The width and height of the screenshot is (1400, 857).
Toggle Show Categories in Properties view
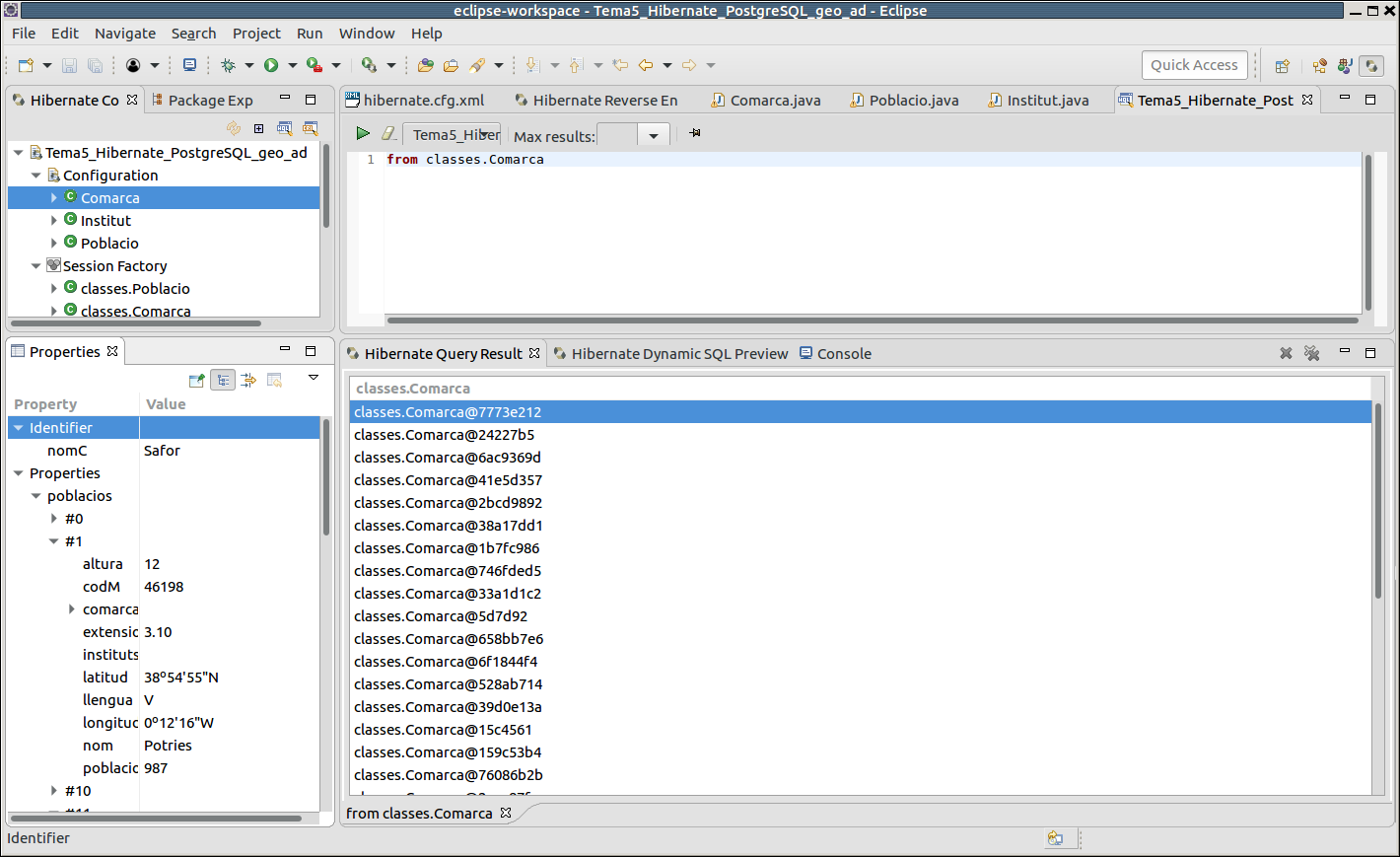click(x=223, y=380)
